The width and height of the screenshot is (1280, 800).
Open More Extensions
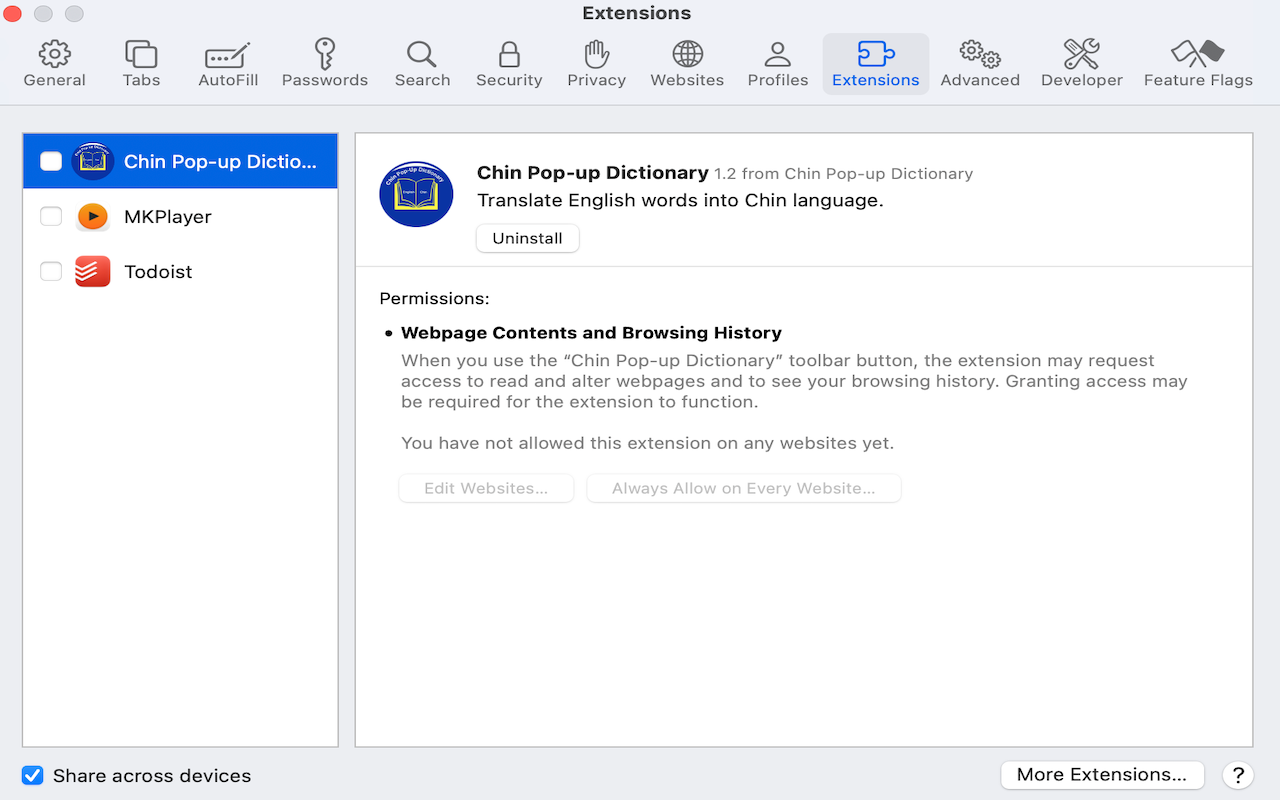[1102, 774]
